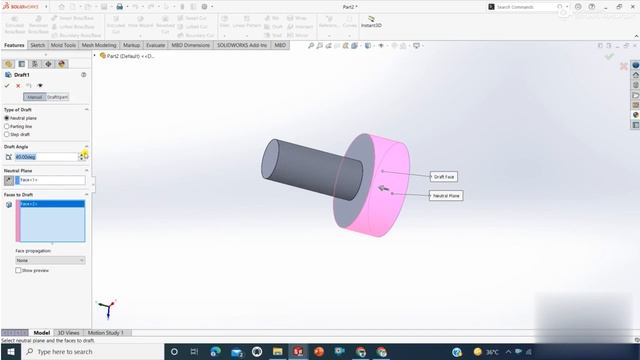640x360 pixels.
Task: Select the Parting line radio button
Action: [x=7, y=127]
